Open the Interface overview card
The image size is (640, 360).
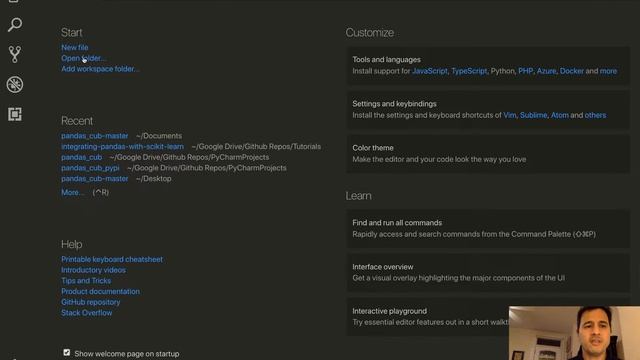488,273
